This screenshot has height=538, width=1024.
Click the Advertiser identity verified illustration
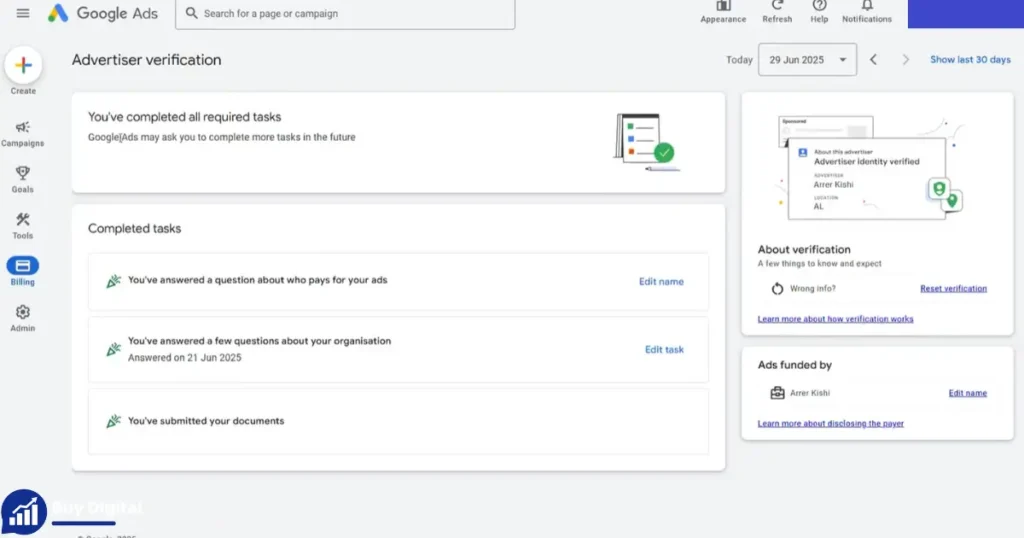coord(871,168)
